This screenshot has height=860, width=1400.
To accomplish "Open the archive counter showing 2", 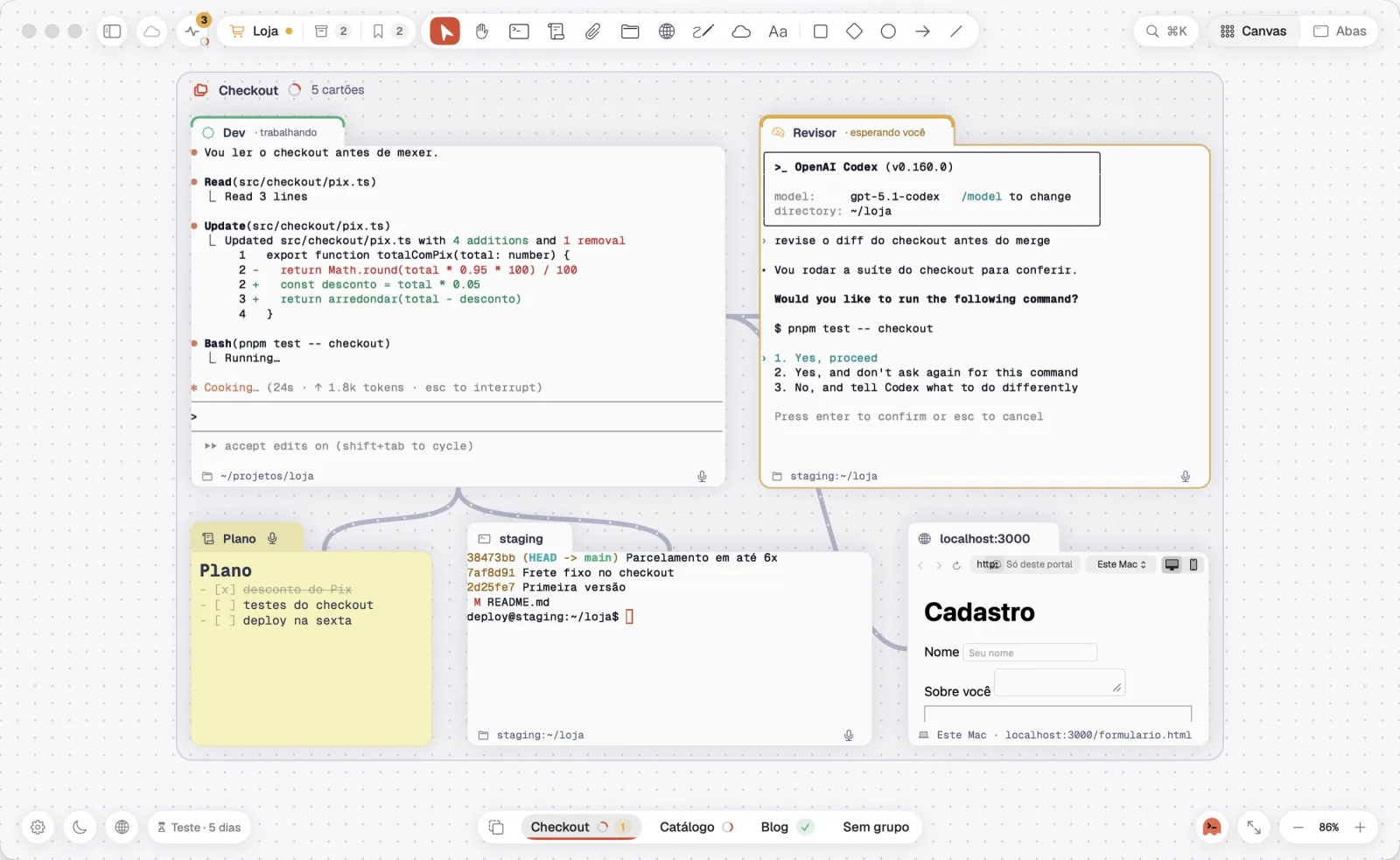I will click(x=332, y=31).
